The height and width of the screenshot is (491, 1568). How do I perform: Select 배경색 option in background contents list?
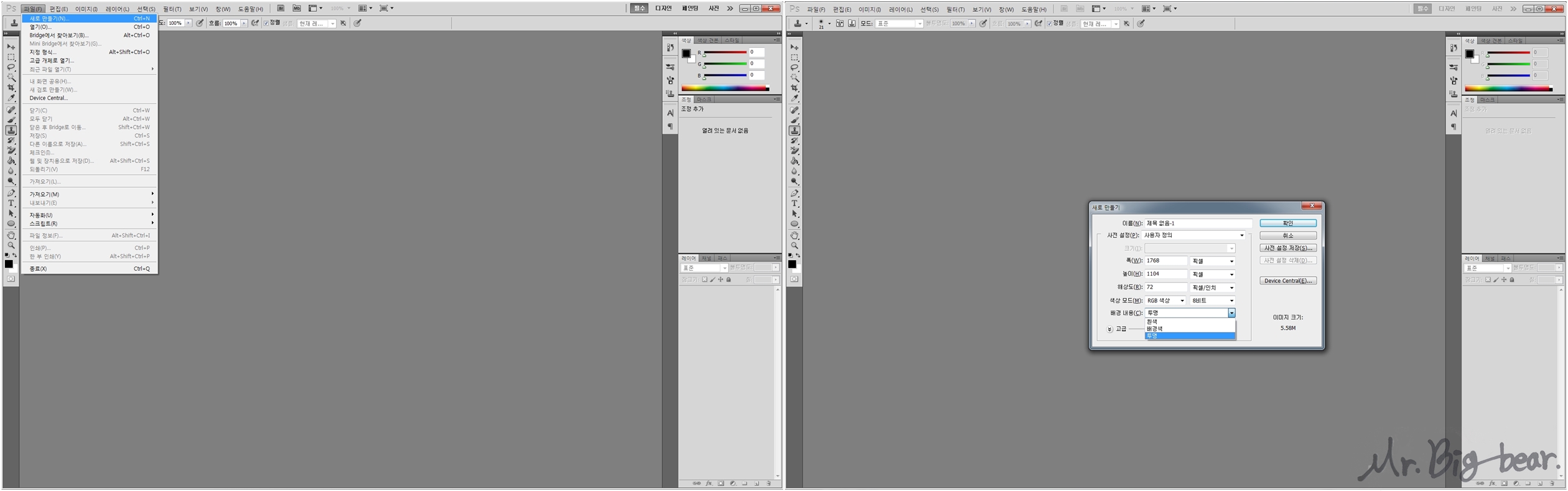pos(1190,329)
